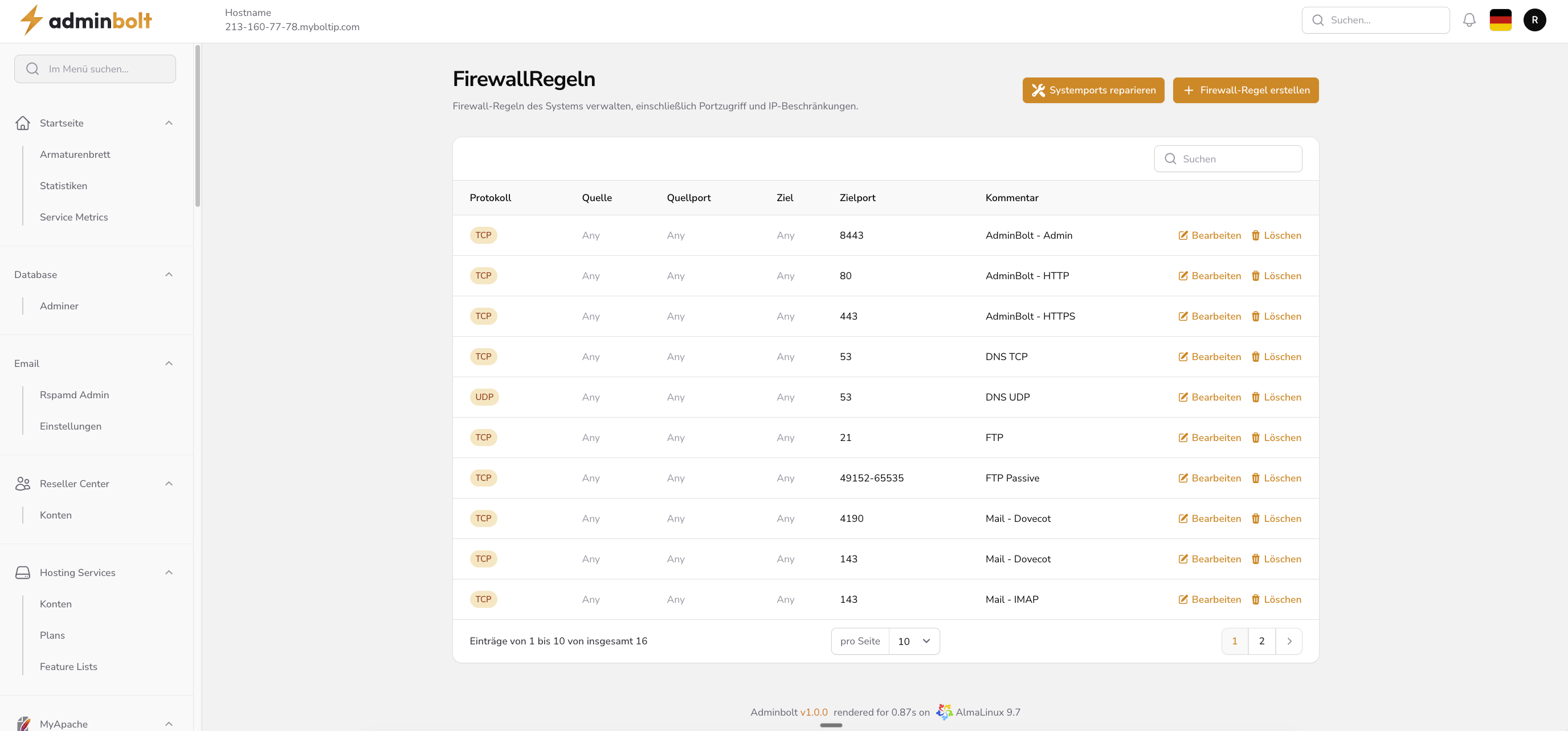Image resolution: width=1568 pixels, height=731 pixels.
Task: Go to pagination page 2
Action: click(1261, 642)
